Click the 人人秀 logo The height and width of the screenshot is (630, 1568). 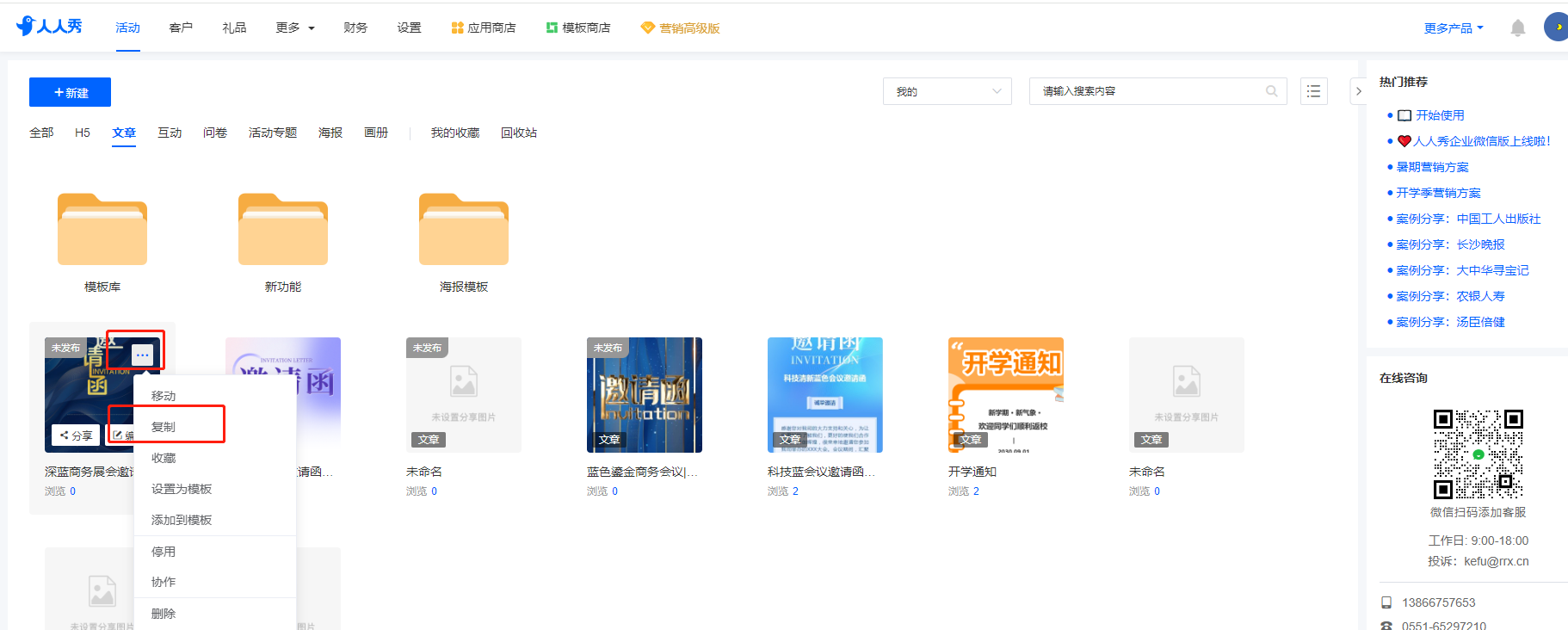pos(49,27)
